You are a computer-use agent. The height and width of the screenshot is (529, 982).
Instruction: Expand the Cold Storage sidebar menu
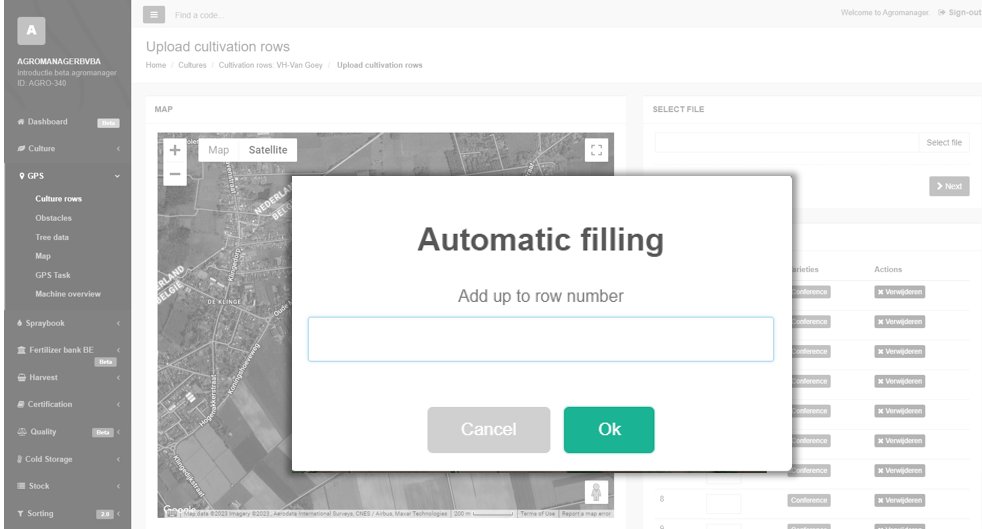68,459
